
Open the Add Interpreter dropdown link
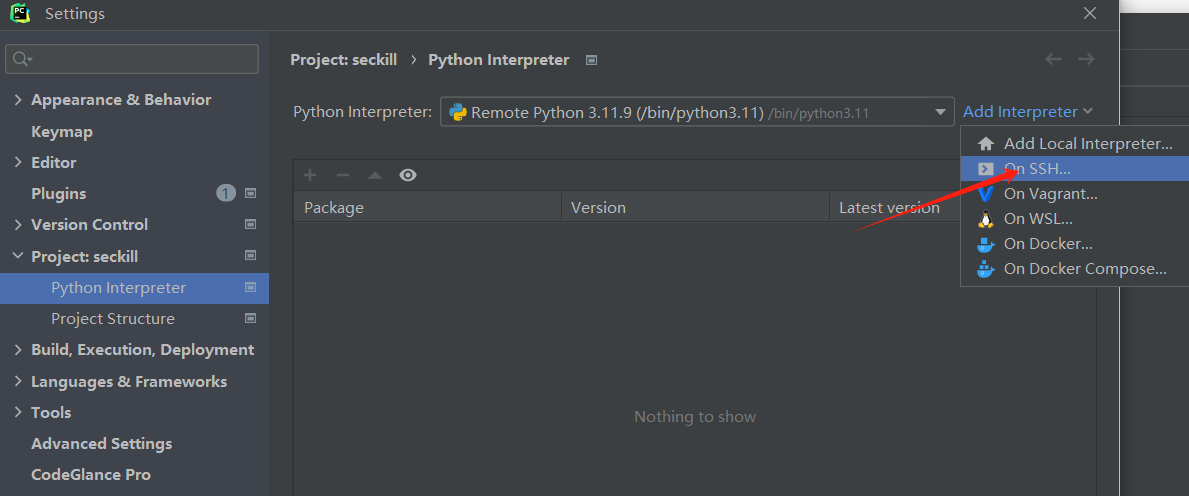click(x=1027, y=112)
